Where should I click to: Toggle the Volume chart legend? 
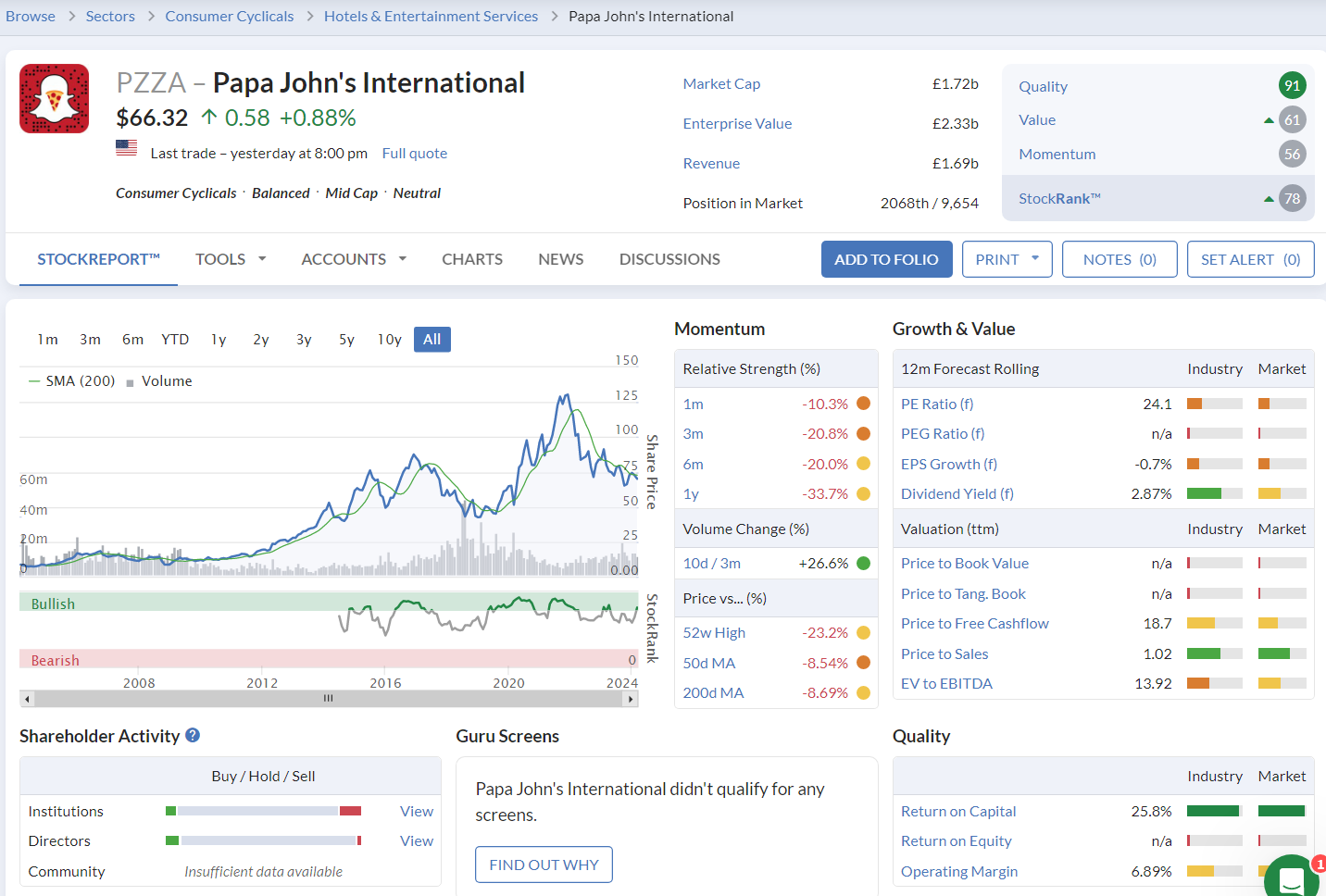coord(159,381)
